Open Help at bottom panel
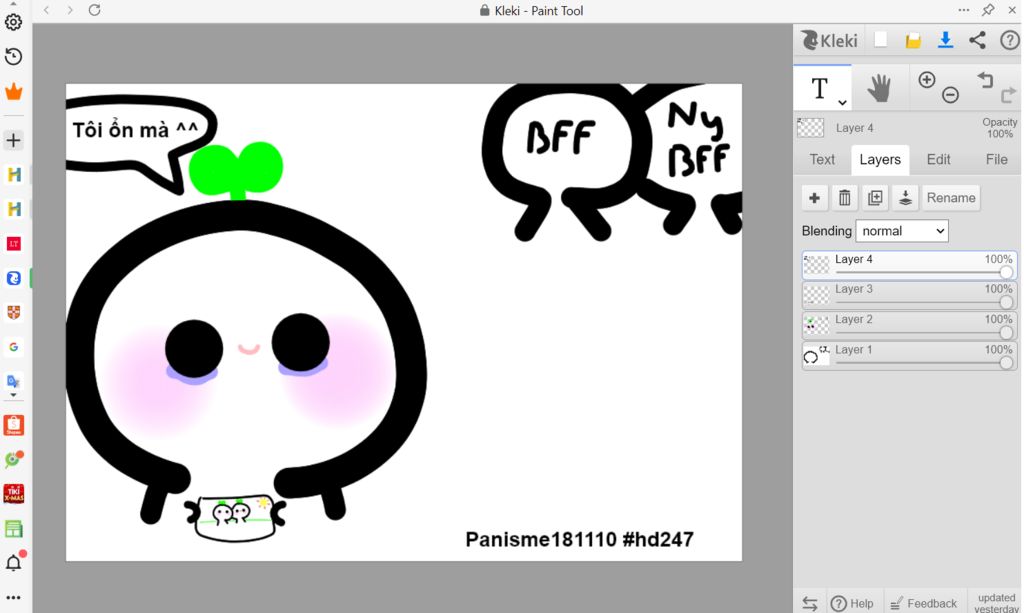1024x613 pixels. pyautogui.click(x=852, y=604)
